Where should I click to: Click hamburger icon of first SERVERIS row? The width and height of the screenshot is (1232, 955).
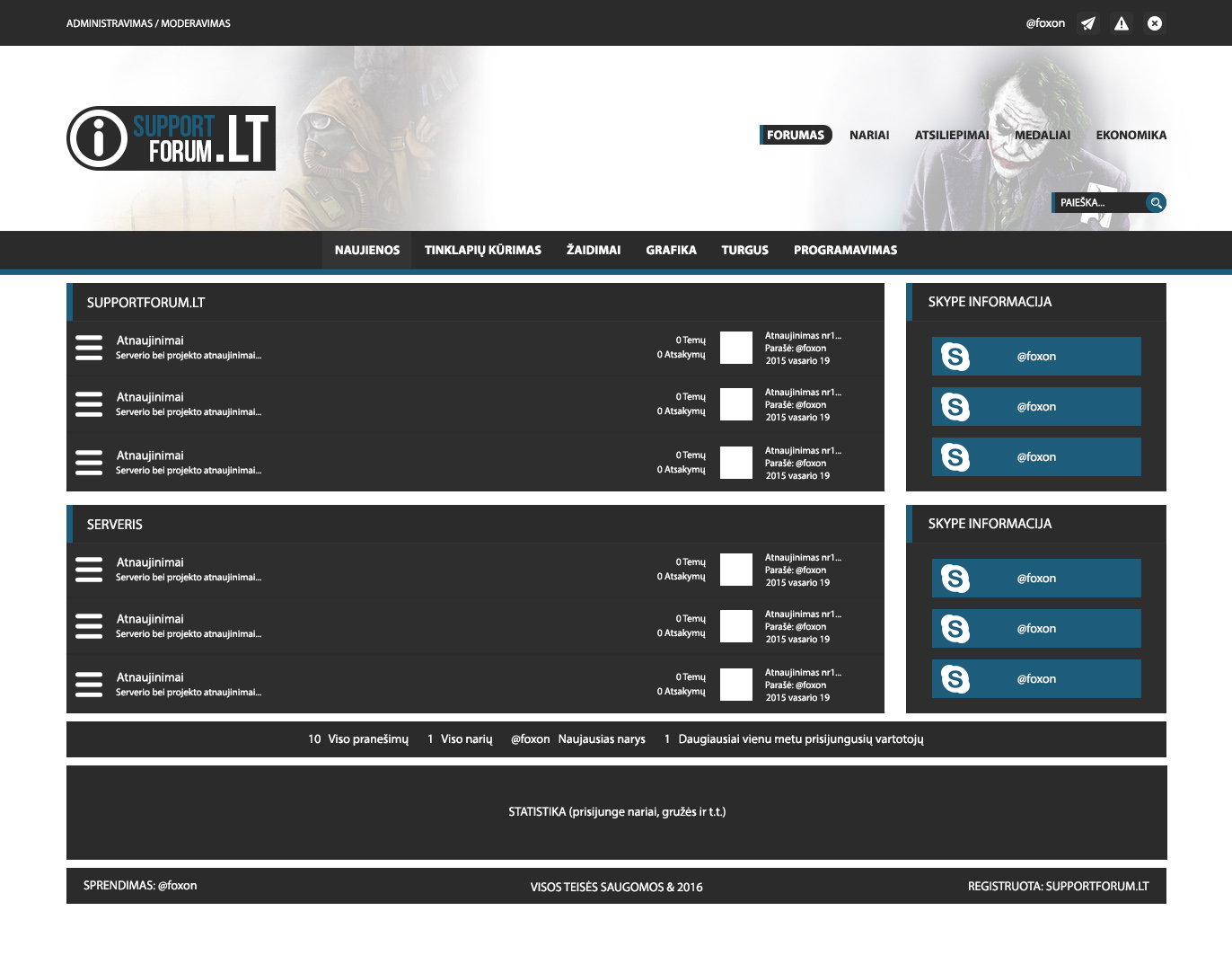coord(89,570)
